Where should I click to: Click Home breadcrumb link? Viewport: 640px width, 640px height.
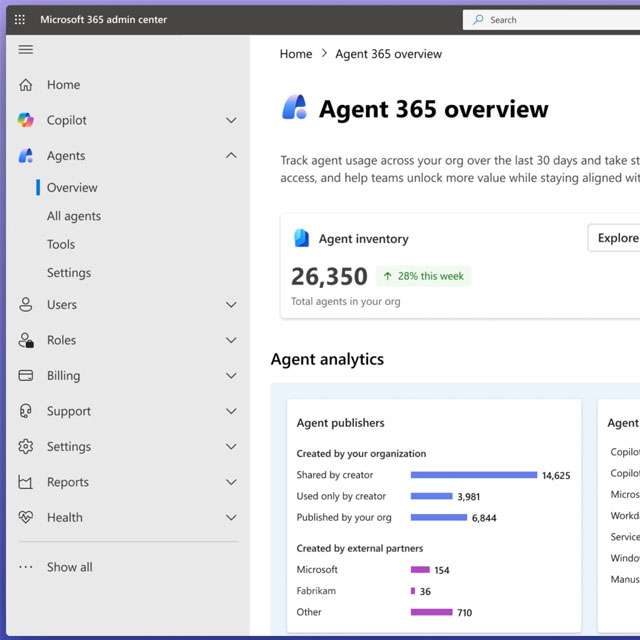pyautogui.click(x=296, y=54)
